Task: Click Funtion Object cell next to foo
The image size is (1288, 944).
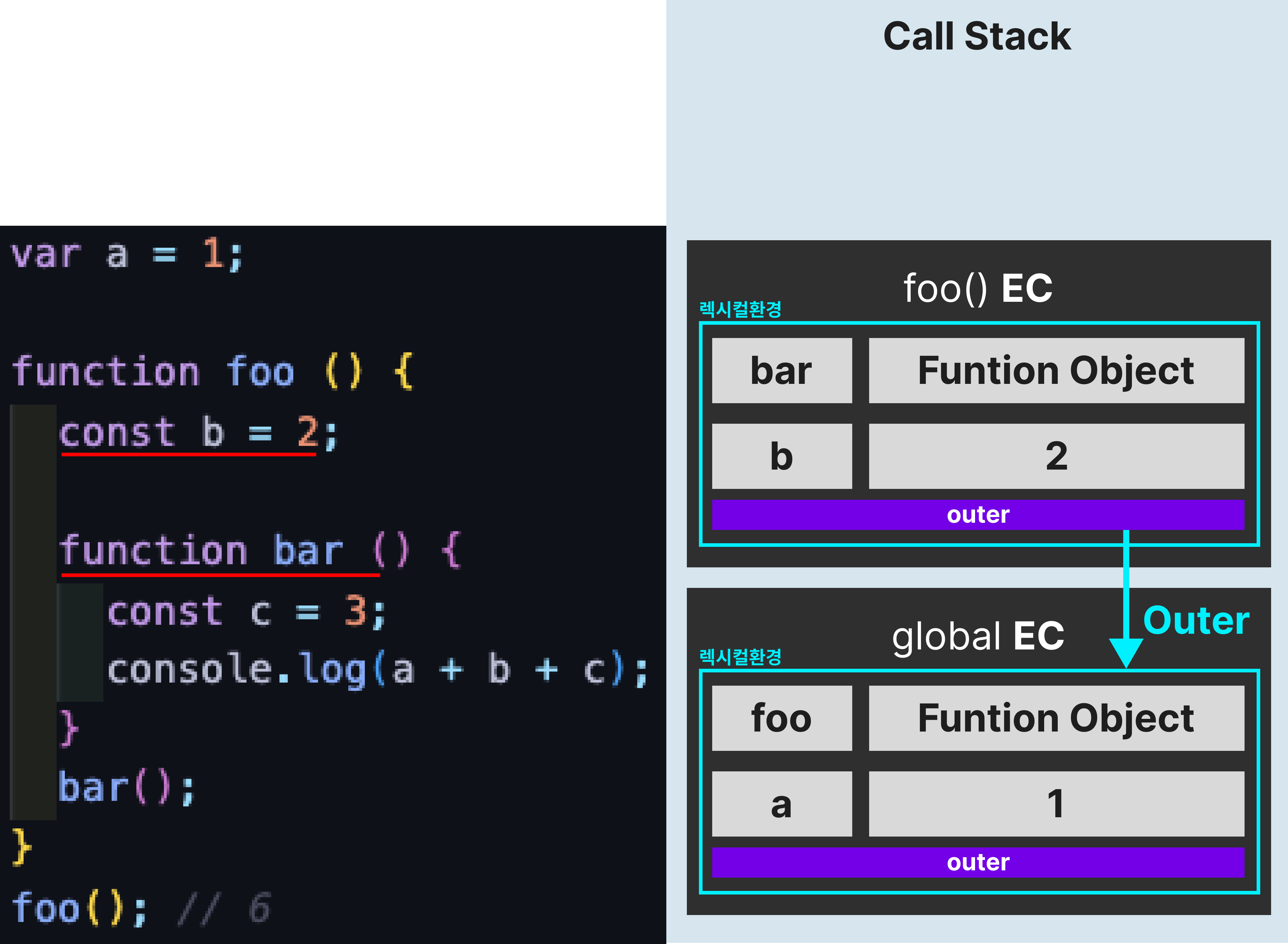Action: coord(1056,718)
